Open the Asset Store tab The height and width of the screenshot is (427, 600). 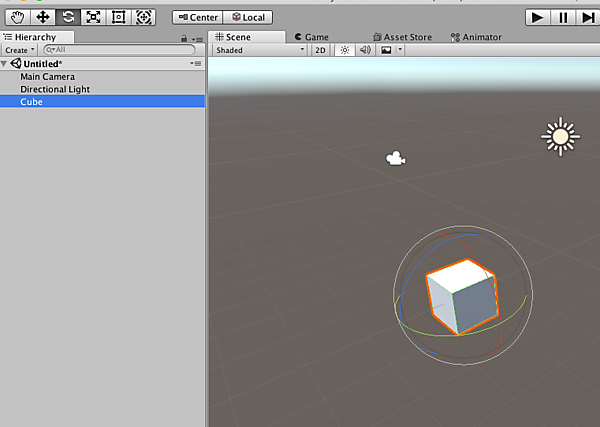(x=401, y=37)
